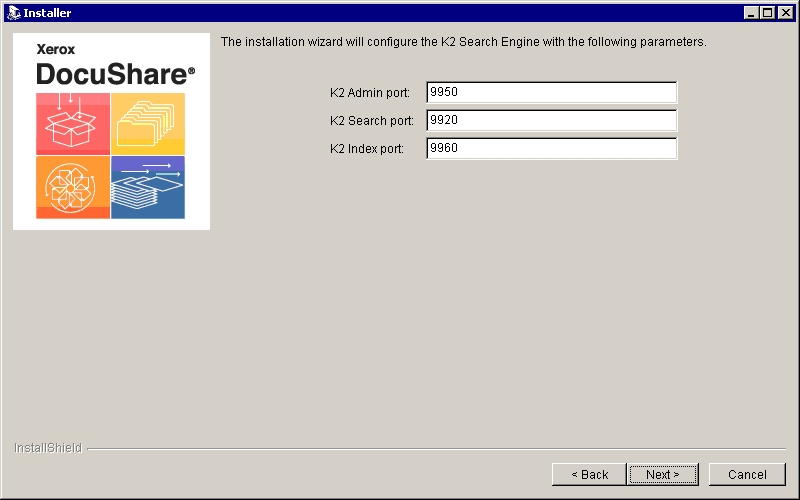Click the installation wizard description text

click(x=463, y=42)
